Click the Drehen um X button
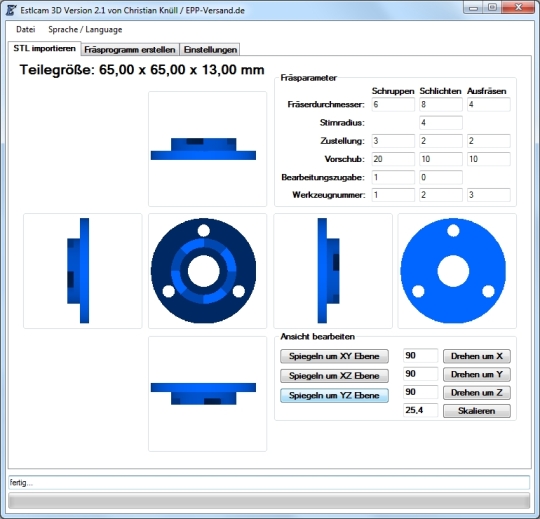540x519 pixels. [x=477, y=356]
